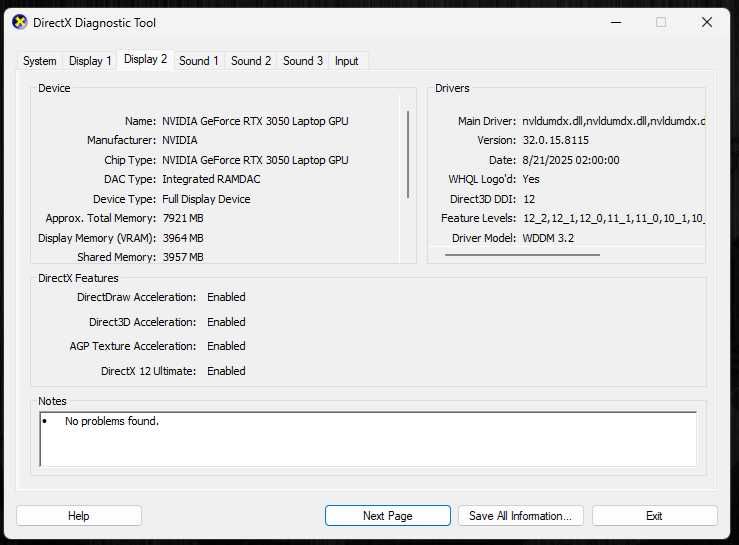This screenshot has width=739, height=545.
Task: Click the DirectX Features group heading
Action: (78, 278)
